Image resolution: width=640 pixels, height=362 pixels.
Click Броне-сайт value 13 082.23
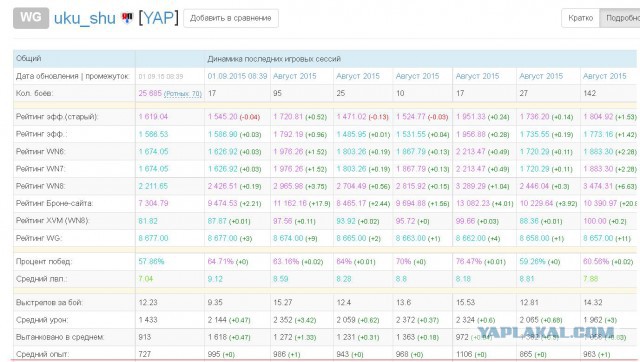click(x=473, y=203)
